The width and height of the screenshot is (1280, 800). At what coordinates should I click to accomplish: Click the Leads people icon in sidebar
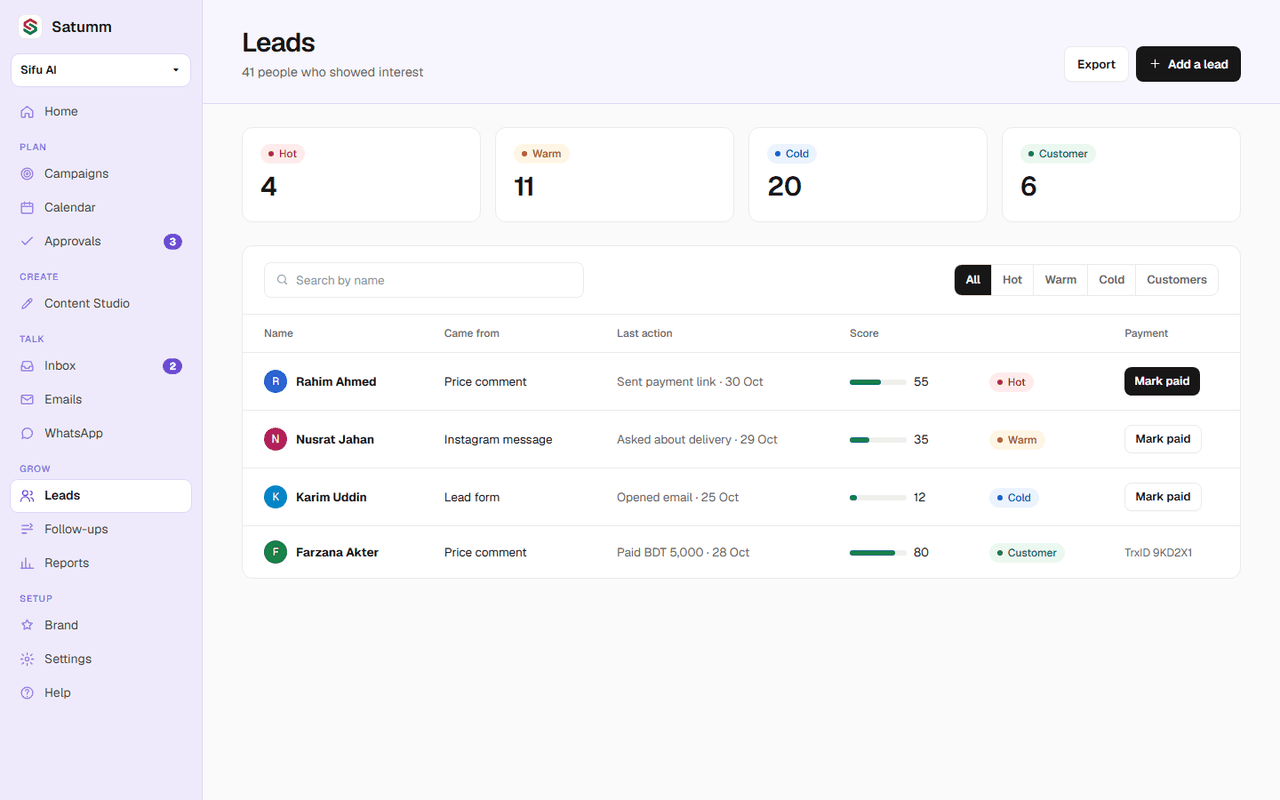pos(27,496)
